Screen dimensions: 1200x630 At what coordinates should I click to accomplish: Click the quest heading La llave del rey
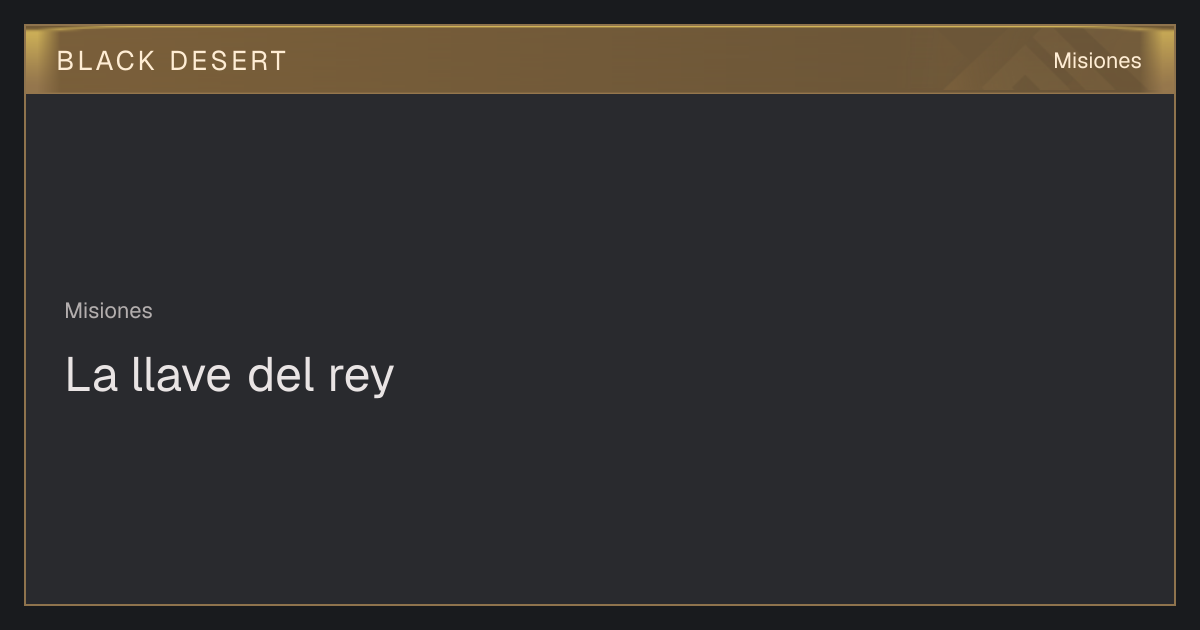[230, 375]
